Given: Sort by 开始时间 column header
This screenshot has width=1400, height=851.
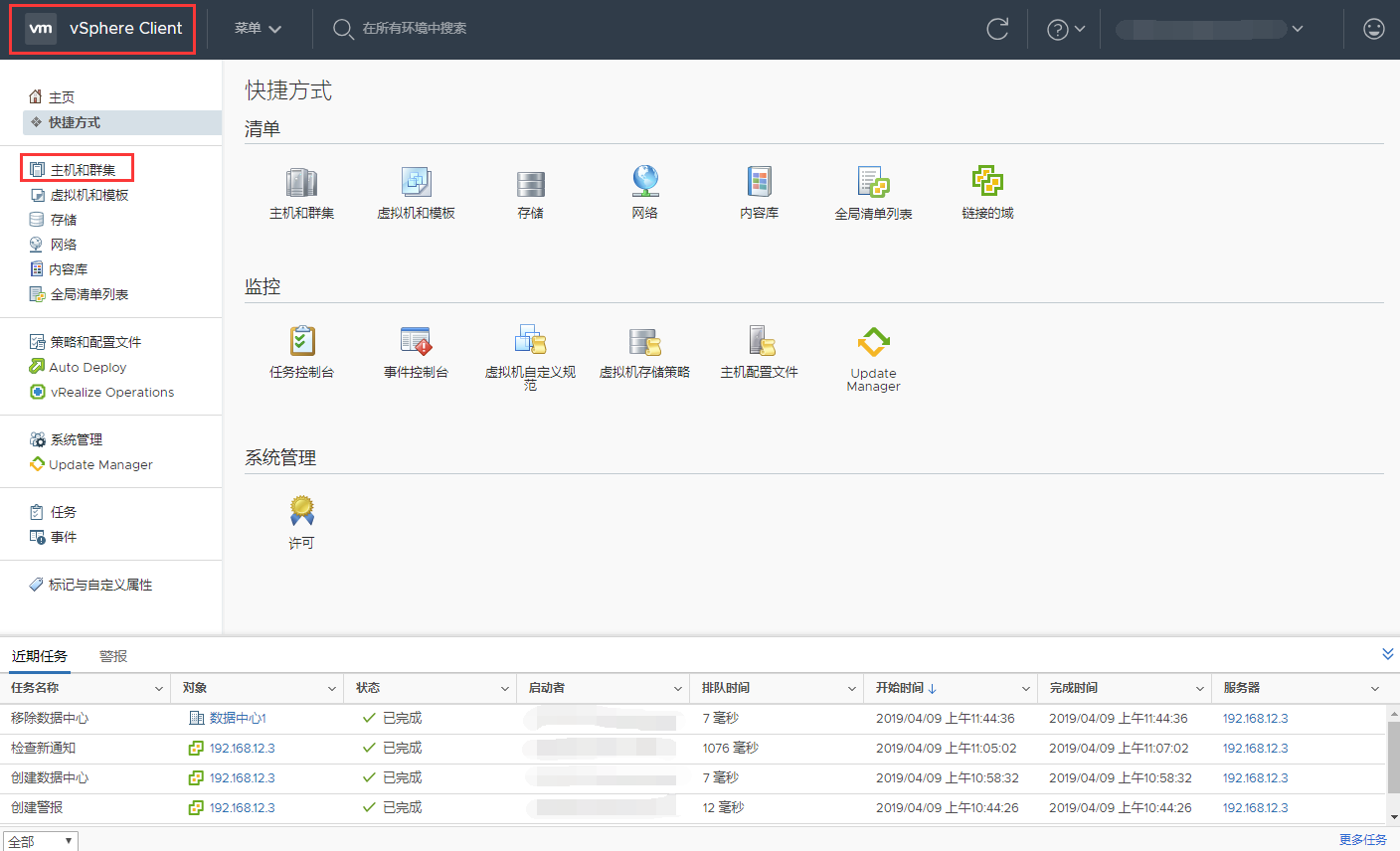Looking at the screenshot, I should tap(906, 688).
